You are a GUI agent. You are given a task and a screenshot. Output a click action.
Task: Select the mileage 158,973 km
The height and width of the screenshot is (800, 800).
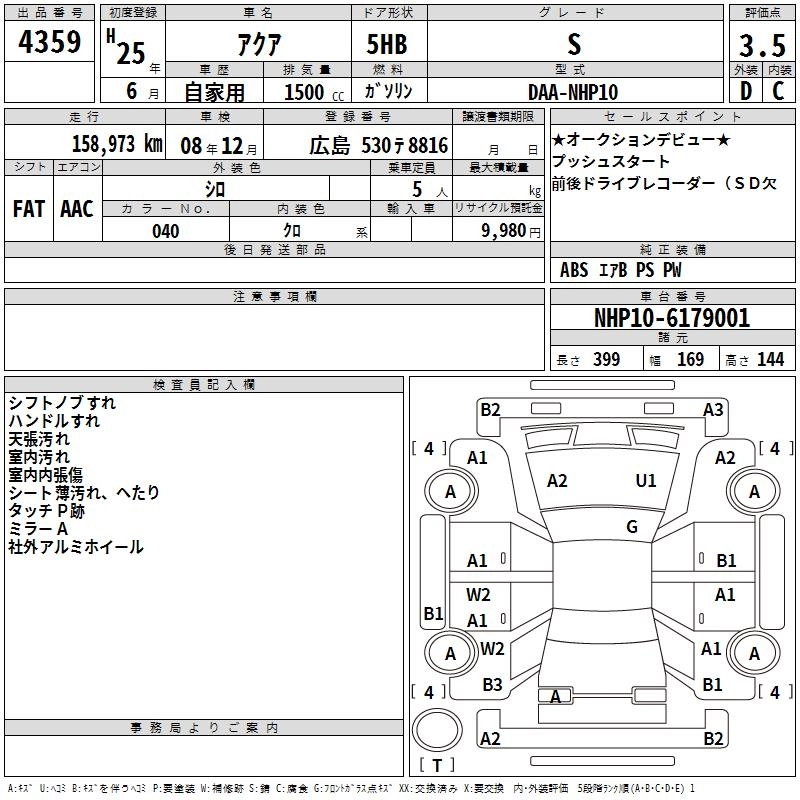pyautogui.click(x=117, y=143)
